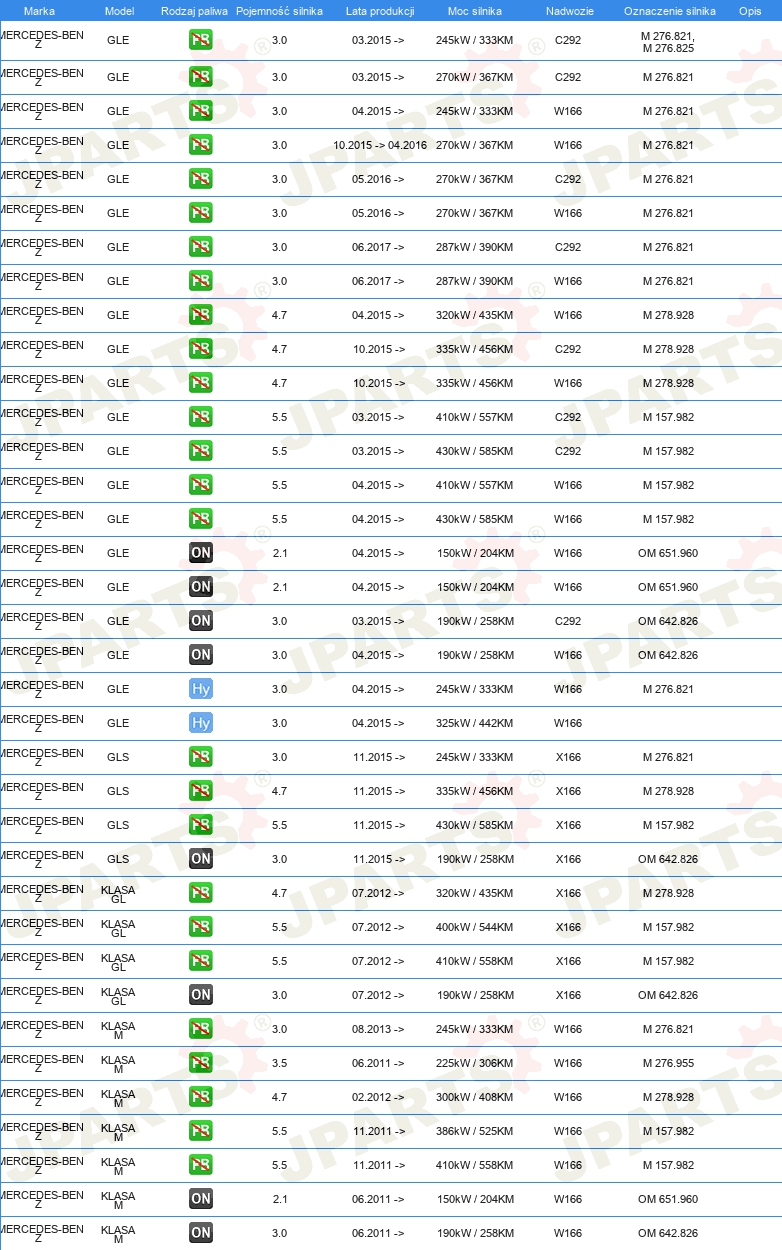The height and width of the screenshot is (1250, 782).
Task: Click the Oznaczenie silnika column header
Action: click(669, 11)
